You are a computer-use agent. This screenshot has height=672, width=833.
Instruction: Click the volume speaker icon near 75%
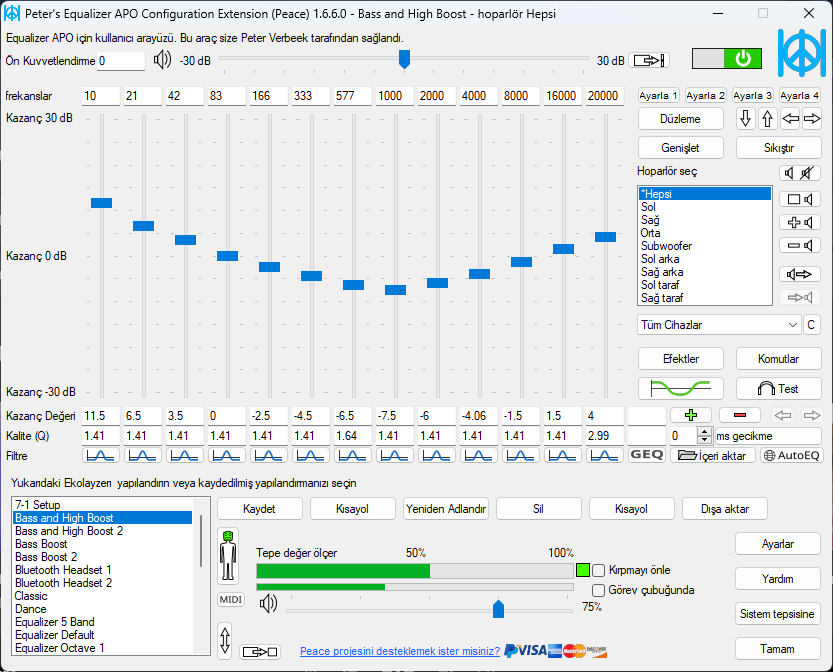(268, 603)
